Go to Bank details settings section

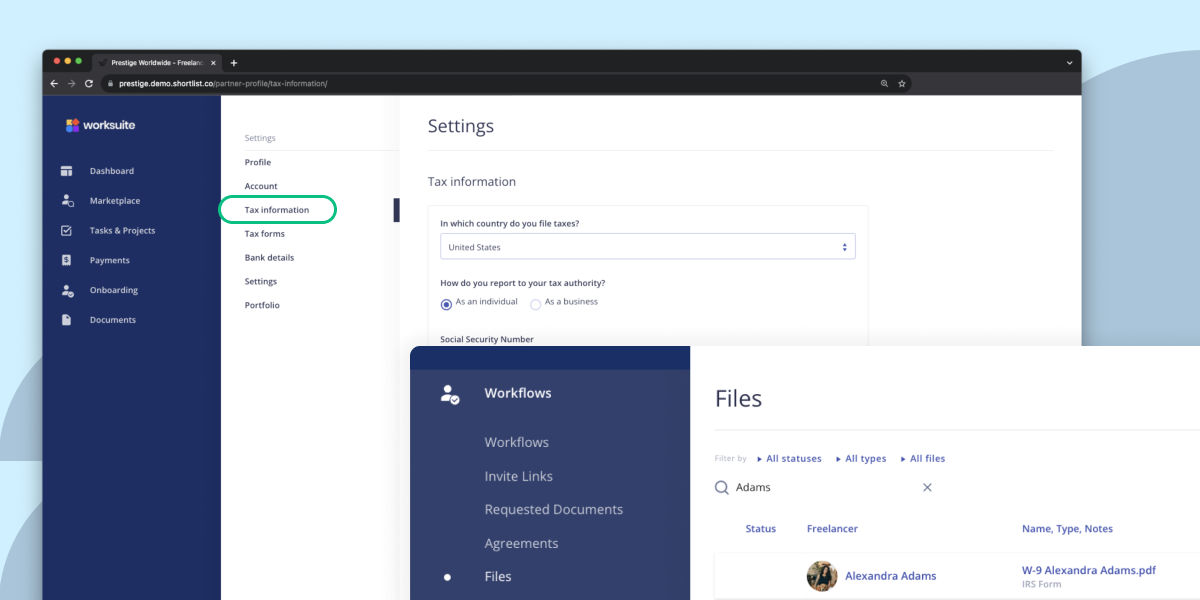tap(269, 258)
